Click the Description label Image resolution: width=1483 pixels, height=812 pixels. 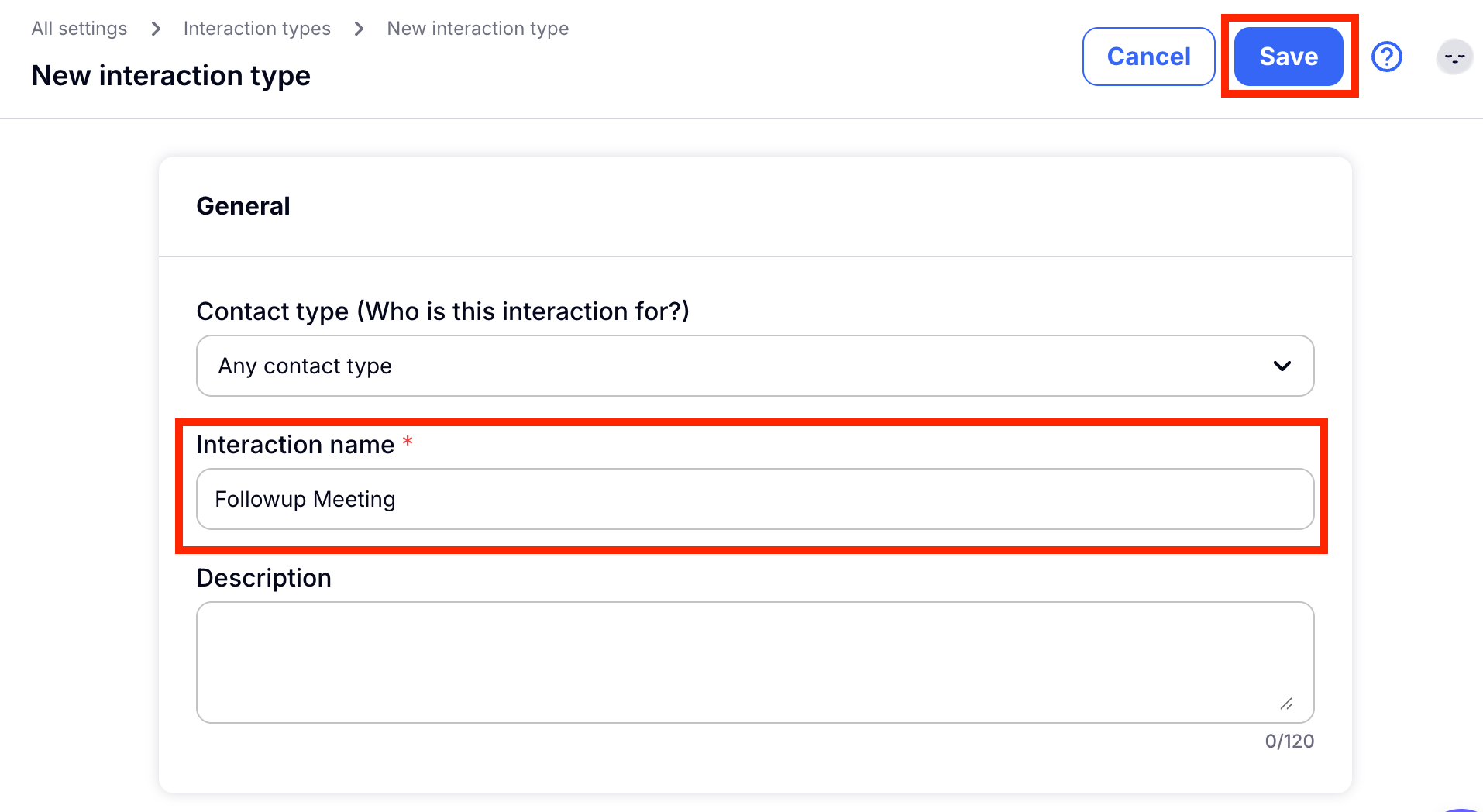point(263,578)
